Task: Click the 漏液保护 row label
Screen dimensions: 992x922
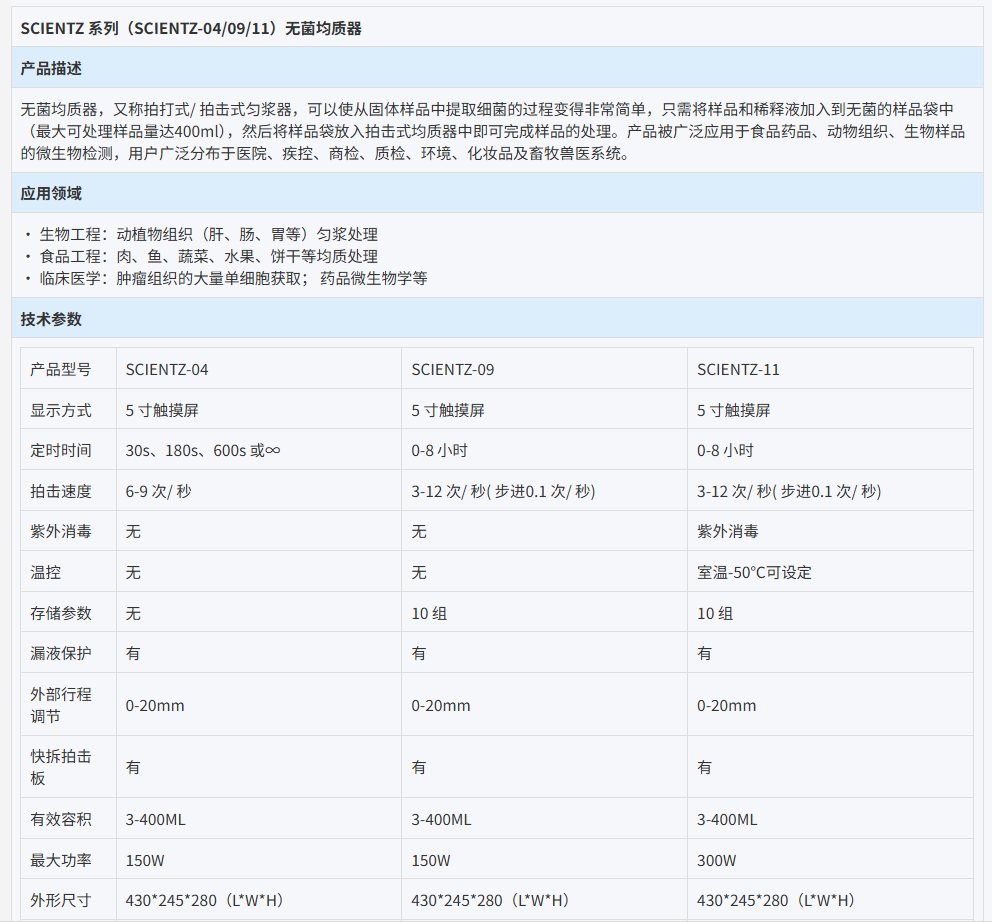Action: click(x=61, y=653)
